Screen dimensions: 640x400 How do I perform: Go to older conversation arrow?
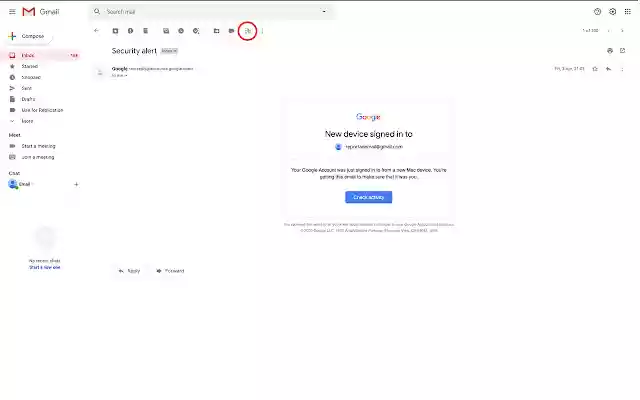pos(622,31)
